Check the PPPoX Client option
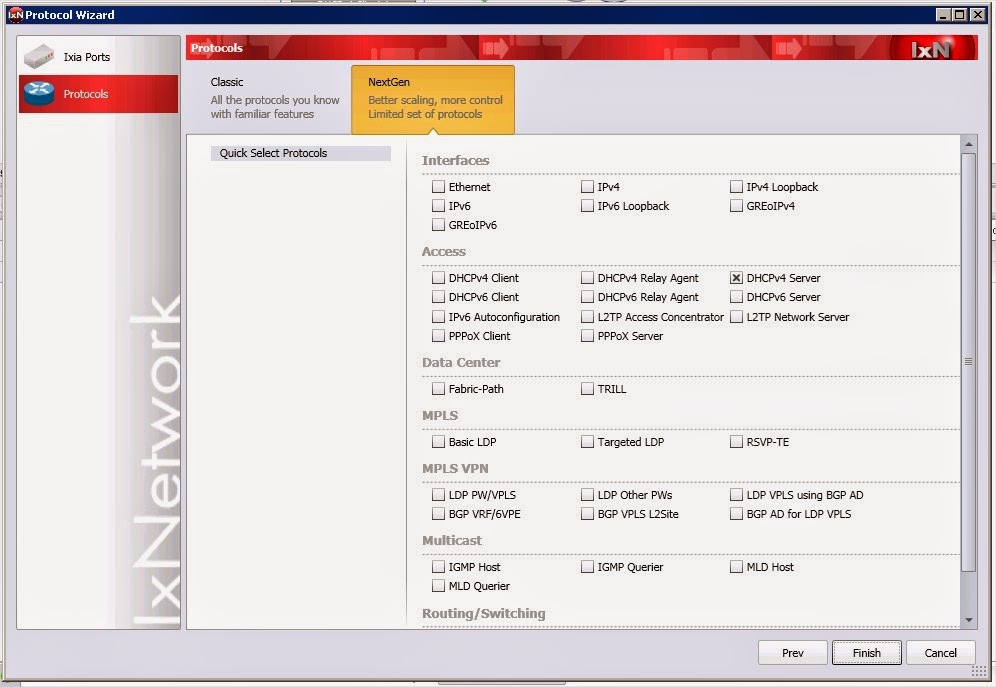 [438, 336]
